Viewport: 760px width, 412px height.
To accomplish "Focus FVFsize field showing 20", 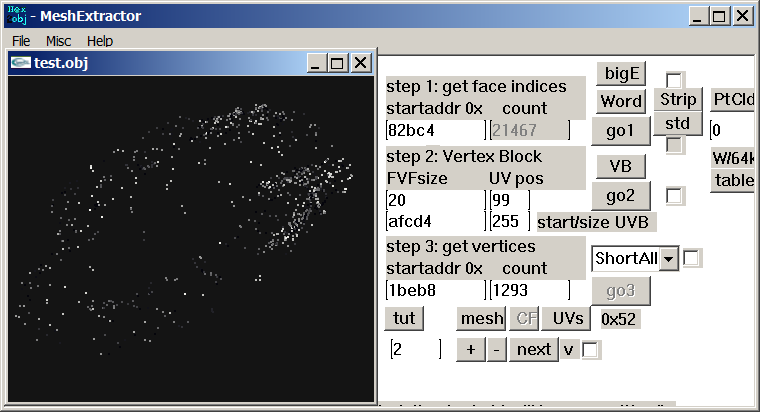I will coord(436,200).
